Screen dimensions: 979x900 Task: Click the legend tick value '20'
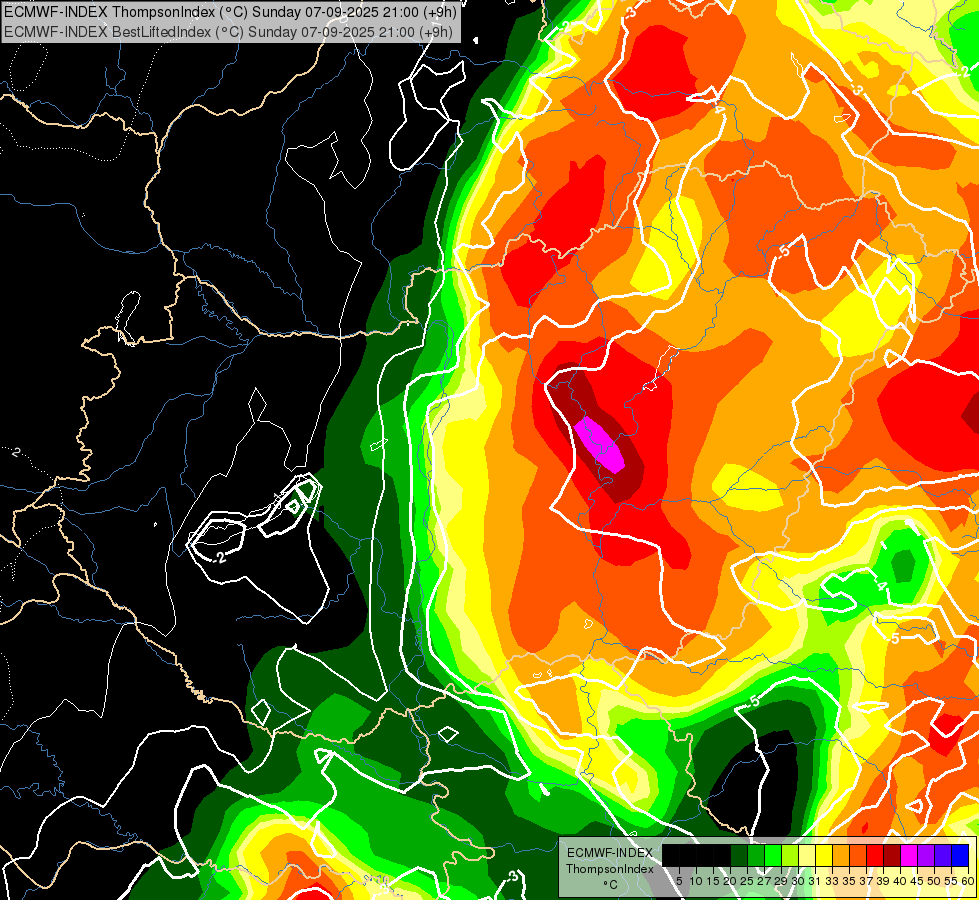click(x=730, y=881)
